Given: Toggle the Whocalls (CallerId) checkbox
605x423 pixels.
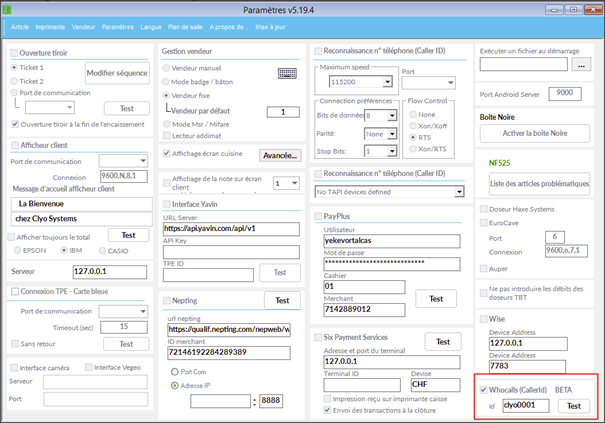Looking at the screenshot, I should [x=483, y=390].
